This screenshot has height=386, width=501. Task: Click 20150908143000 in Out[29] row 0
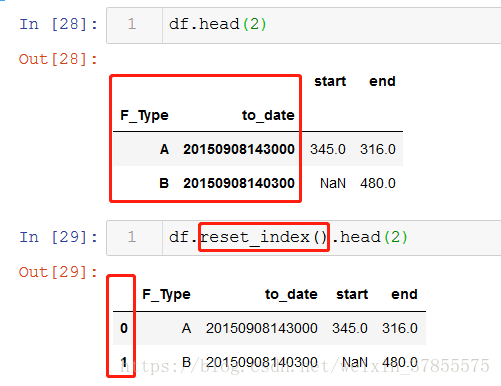[261, 328]
